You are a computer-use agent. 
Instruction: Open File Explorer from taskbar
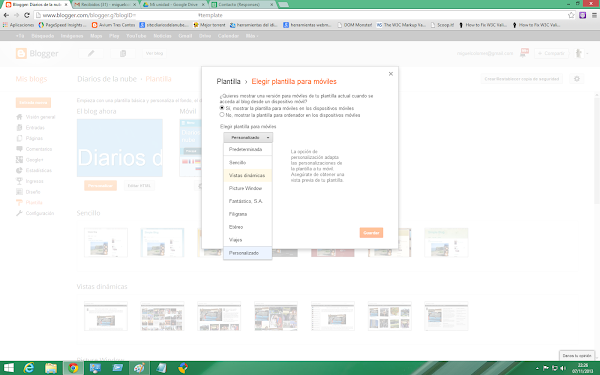coord(51,368)
